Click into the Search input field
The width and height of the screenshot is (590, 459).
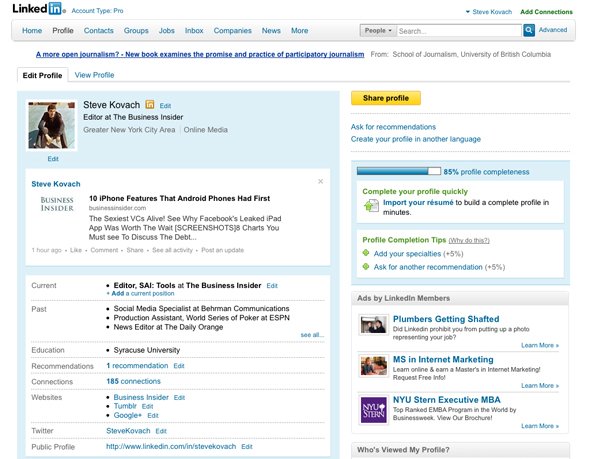point(459,31)
